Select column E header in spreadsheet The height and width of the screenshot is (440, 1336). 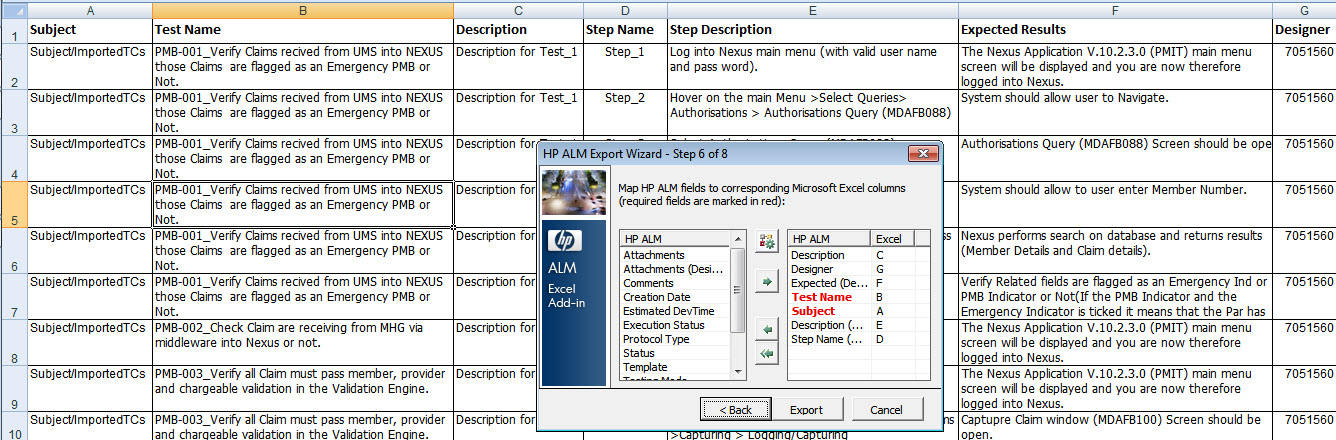point(812,9)
